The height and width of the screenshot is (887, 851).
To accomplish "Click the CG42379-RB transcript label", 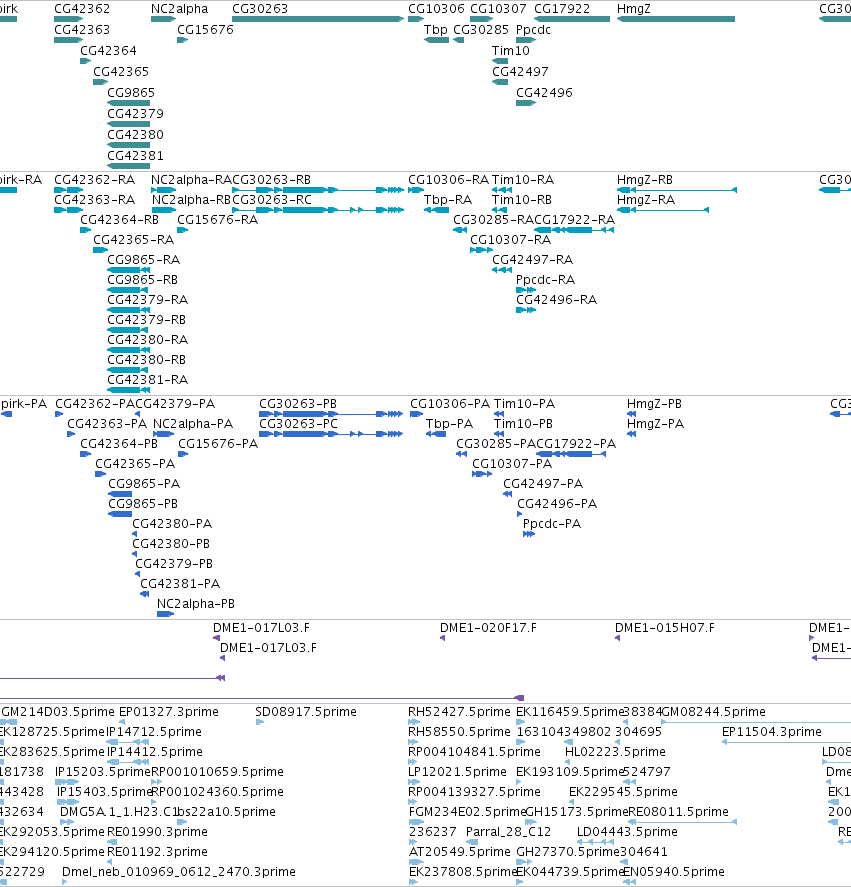I will click(x=147, y=320).
